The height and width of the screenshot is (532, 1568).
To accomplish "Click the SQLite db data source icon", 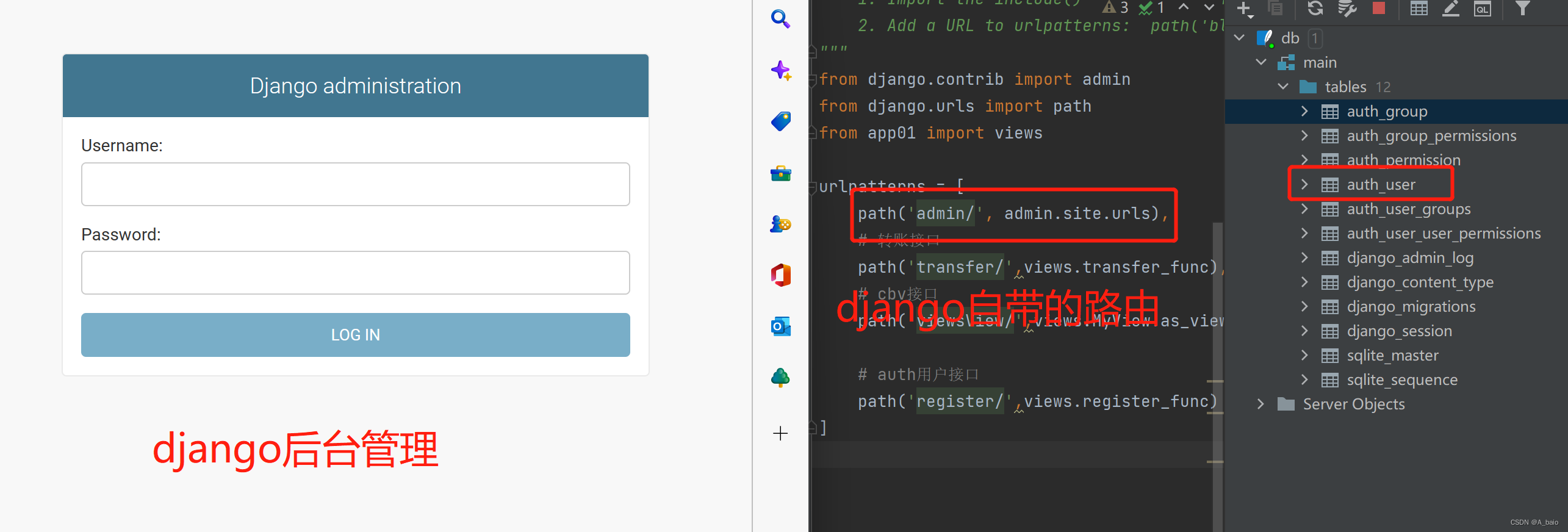I will 1265,38.
